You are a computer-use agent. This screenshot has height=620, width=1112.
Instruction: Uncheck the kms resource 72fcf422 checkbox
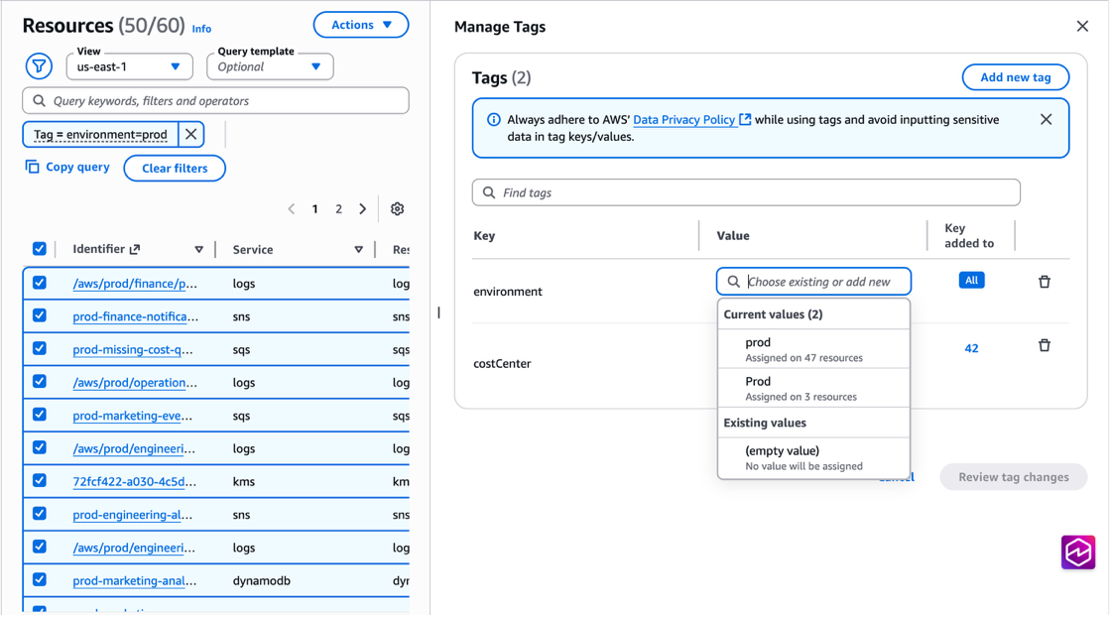tap(39, 481)
